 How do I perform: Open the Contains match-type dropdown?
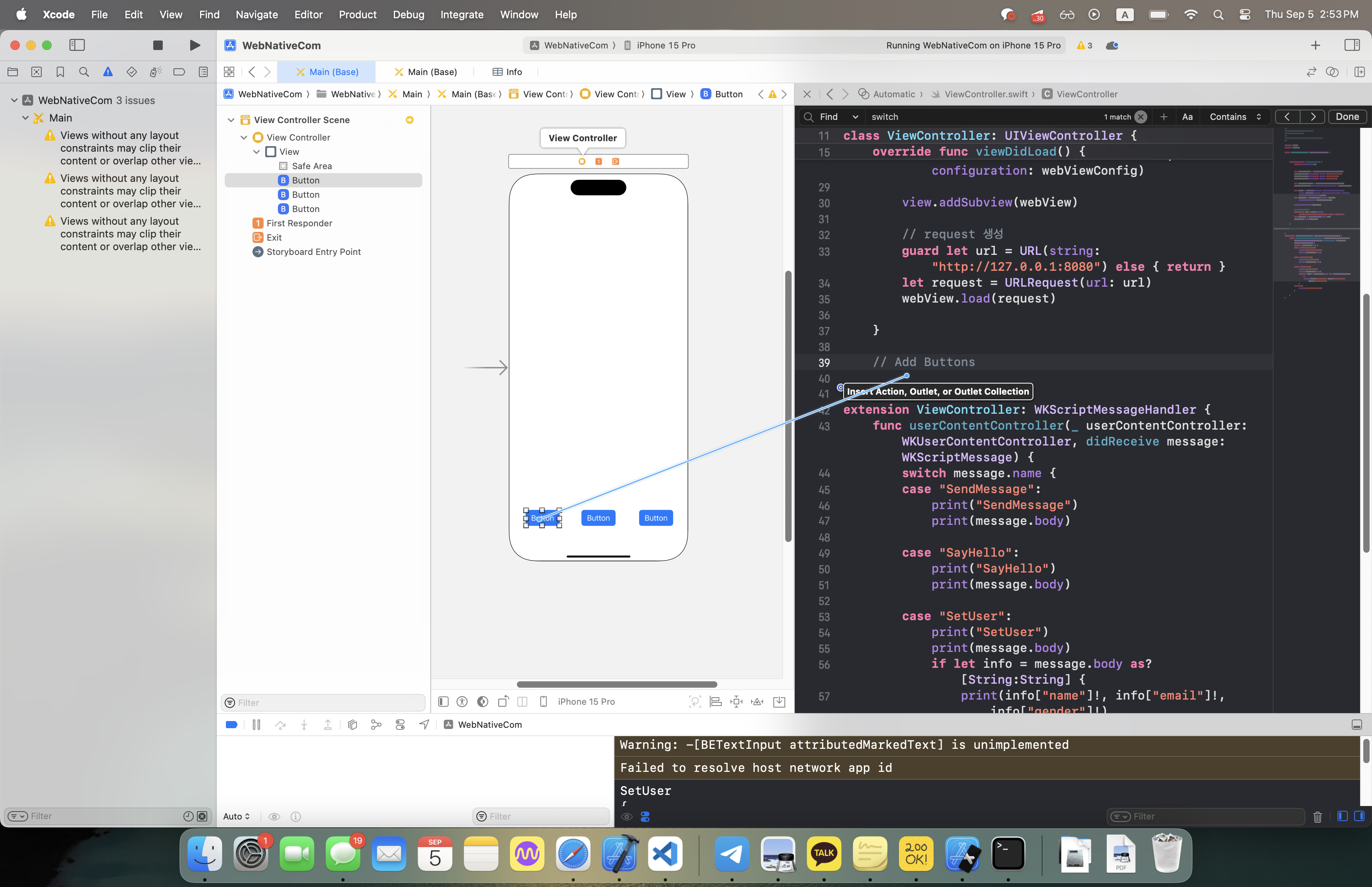(x=1235, y=116)
